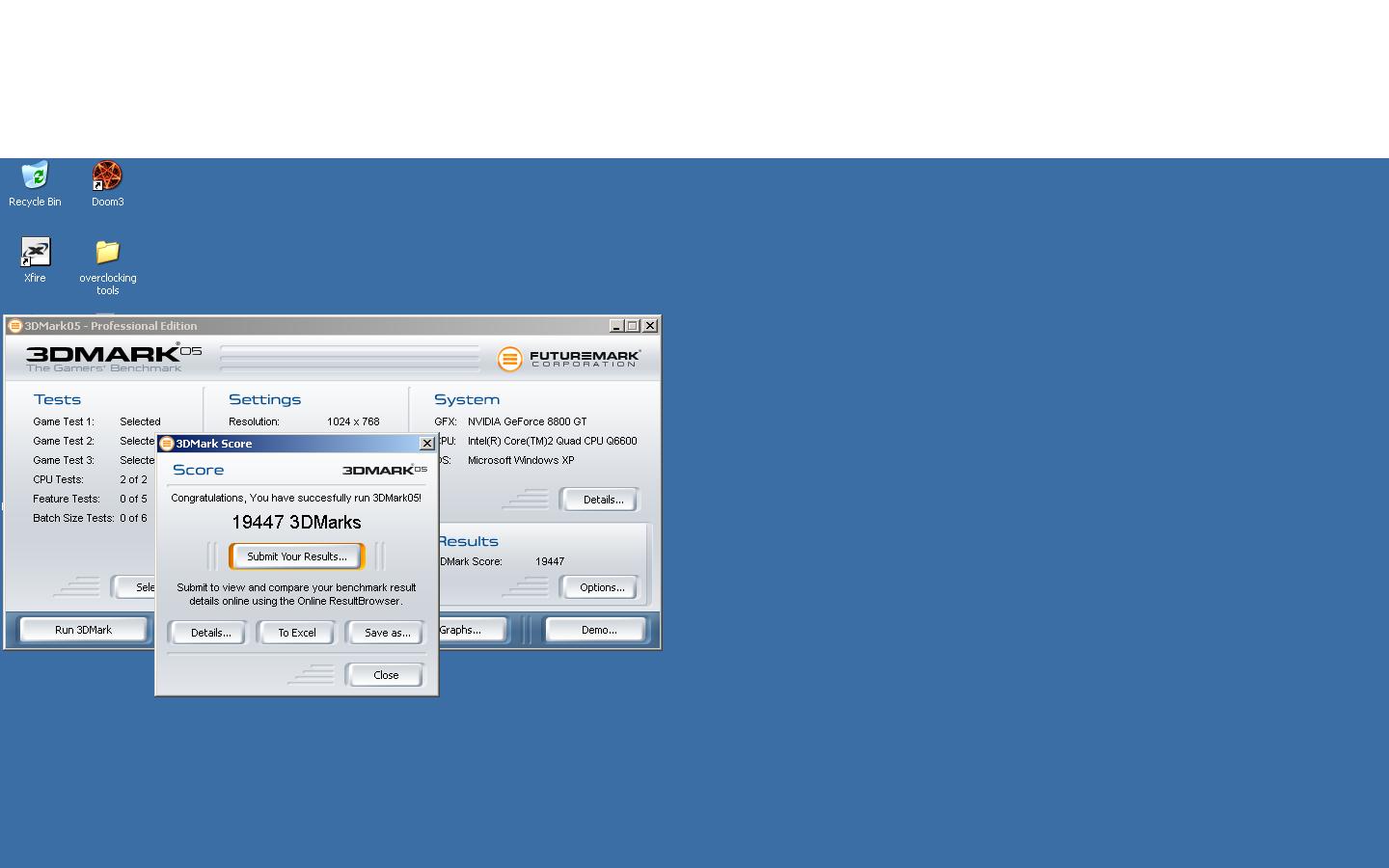Click the Save as... button
Viewport: 1389px width, 868px height.
coord(385,633)
